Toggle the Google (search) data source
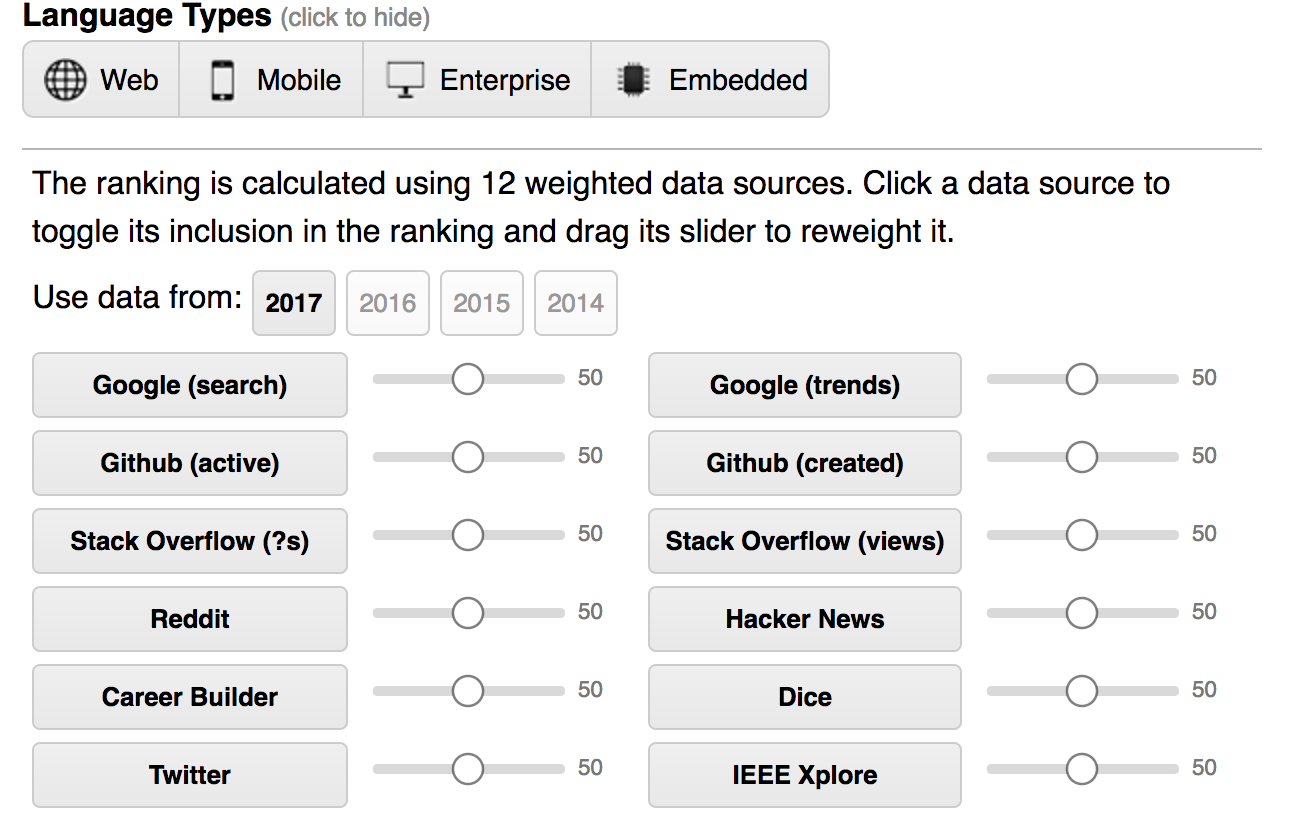 (189, 385)
